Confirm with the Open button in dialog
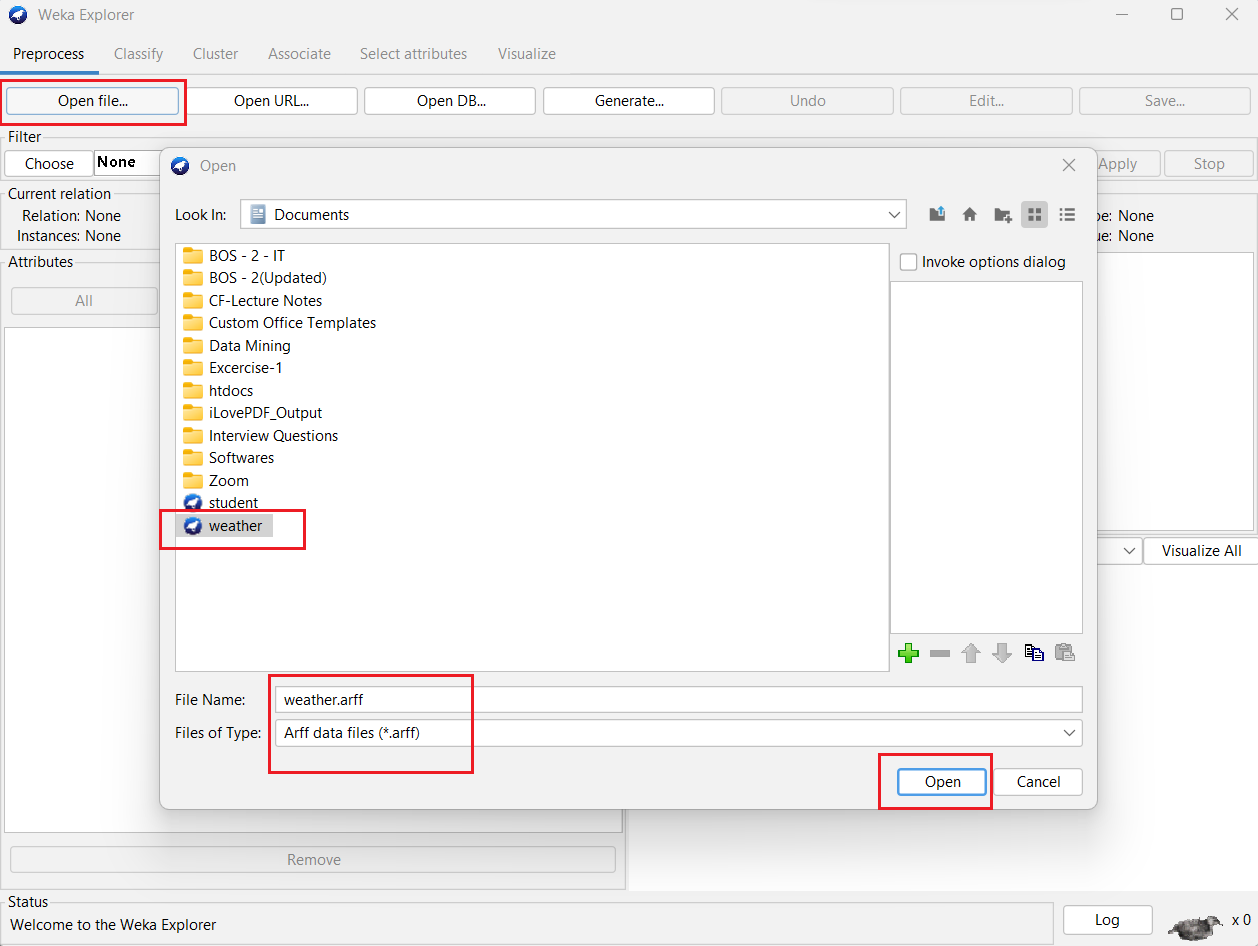1258x946 pixels. tap(942, 782)
